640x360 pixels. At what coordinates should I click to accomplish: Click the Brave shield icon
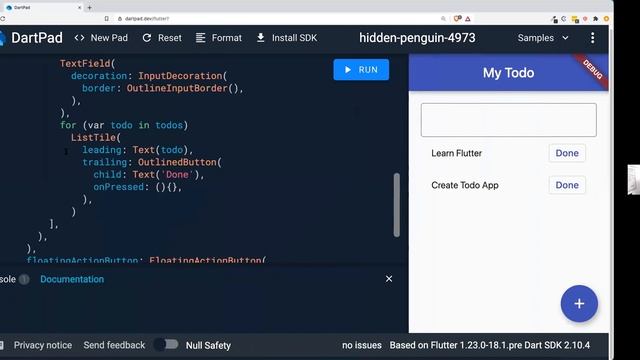[457, 18]
